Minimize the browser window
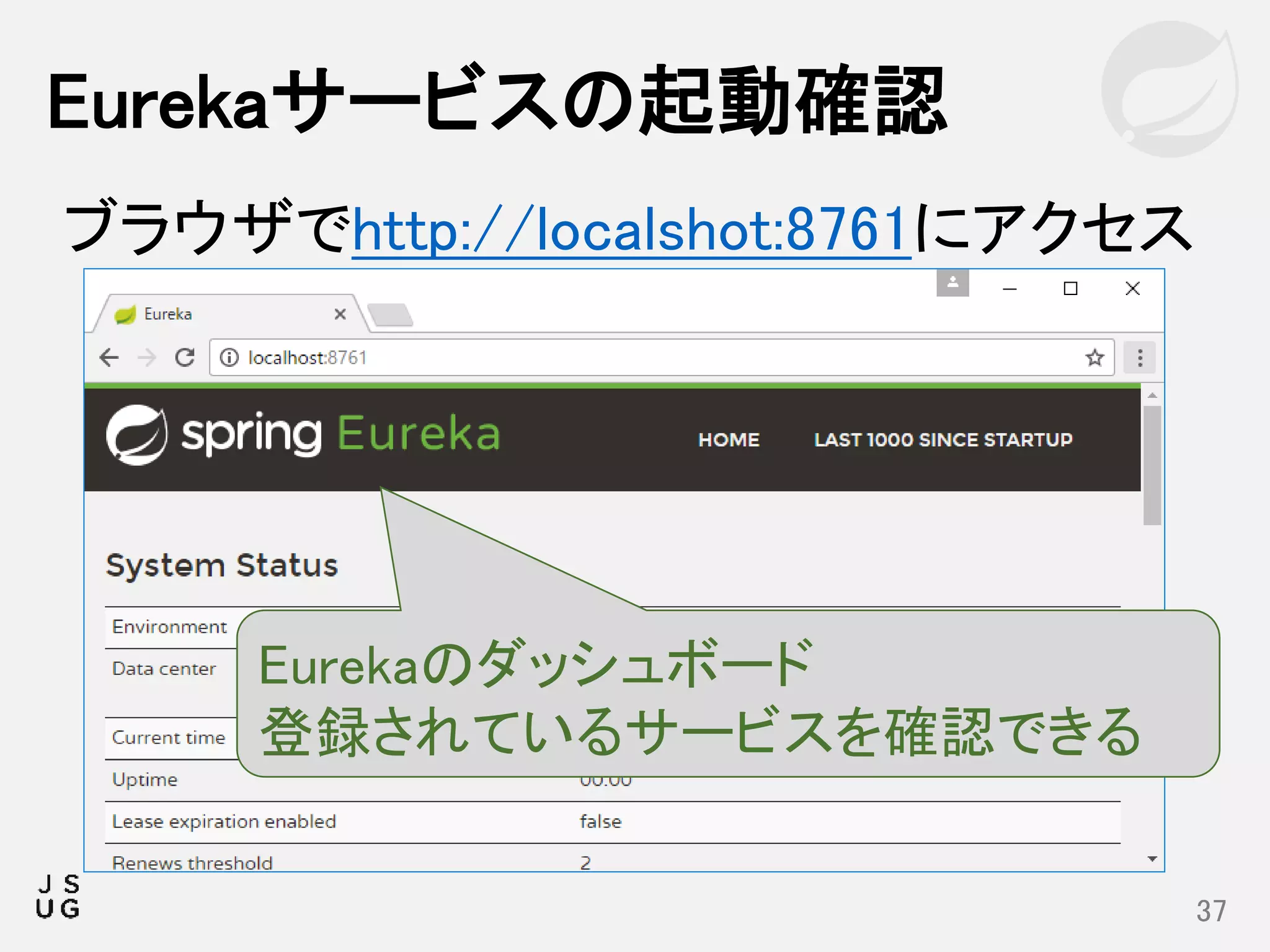1270x952 pixels. (1010, 289)
